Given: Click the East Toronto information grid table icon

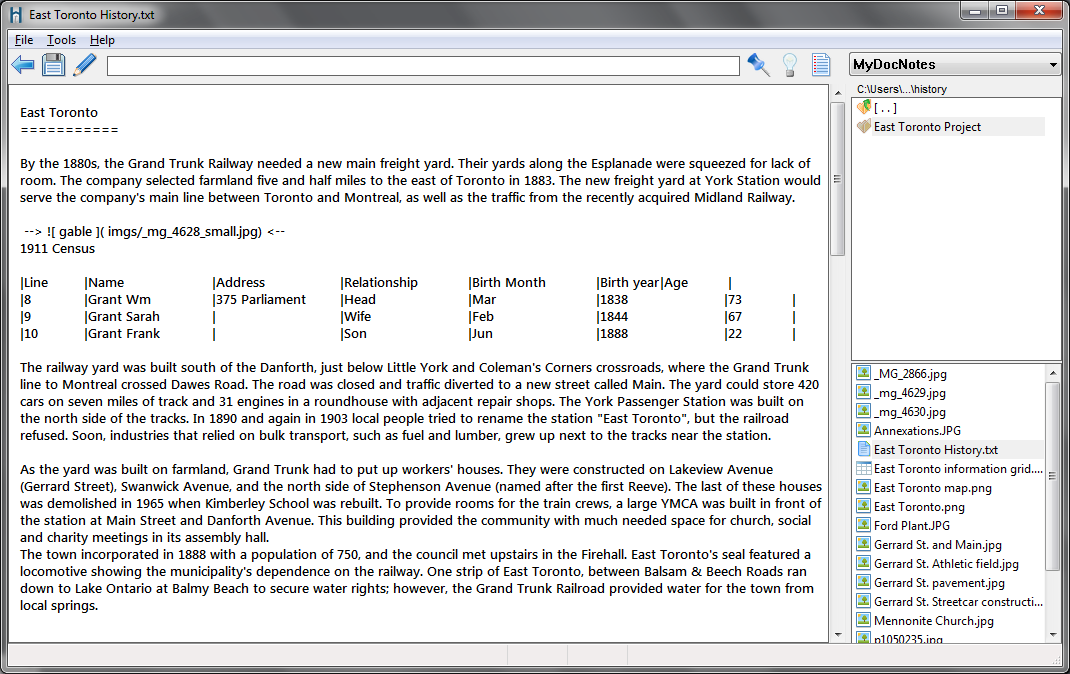Looking at the screenshot, I should coord(863,469).
